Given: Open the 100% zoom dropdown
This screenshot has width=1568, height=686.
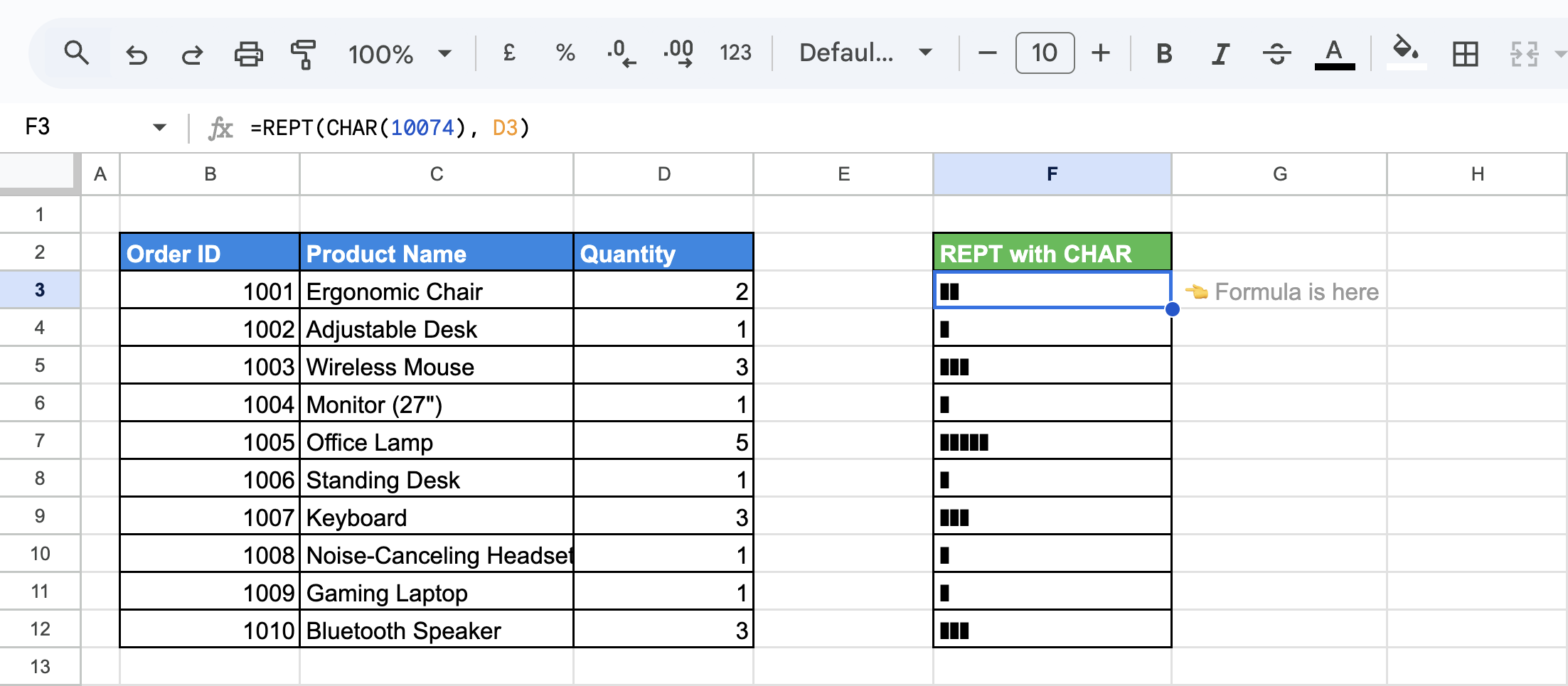Looking at the screenshot, I should 400,54.
